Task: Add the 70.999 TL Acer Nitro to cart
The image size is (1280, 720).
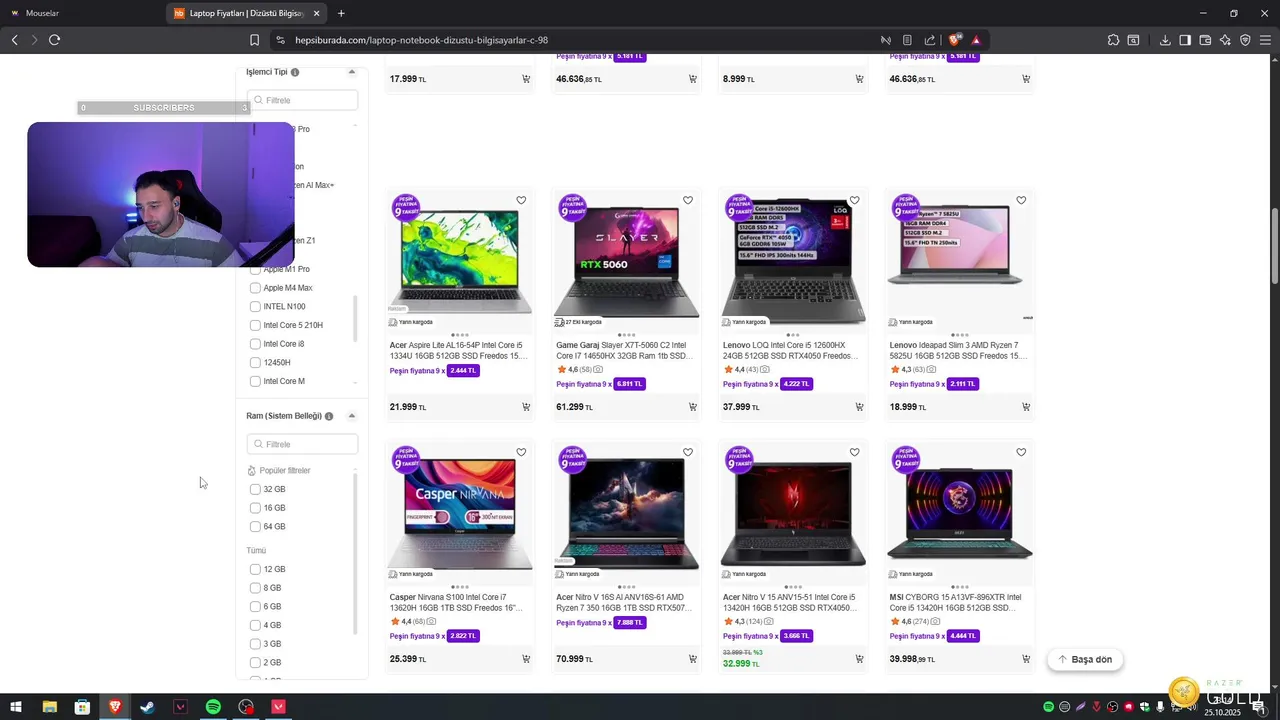Action: point(693,659)
